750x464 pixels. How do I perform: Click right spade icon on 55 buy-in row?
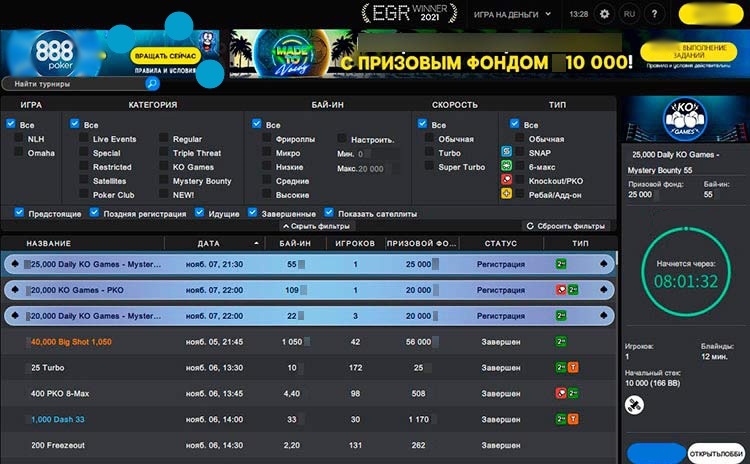point(604,264)
